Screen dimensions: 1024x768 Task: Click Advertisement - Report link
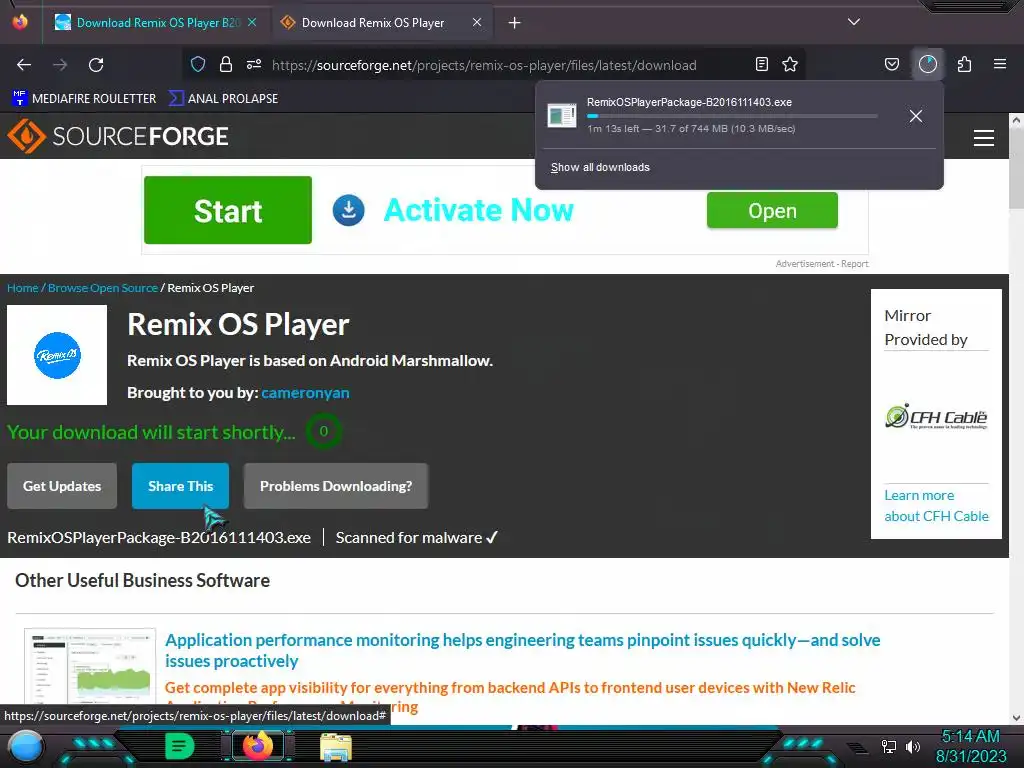point(822,264)
